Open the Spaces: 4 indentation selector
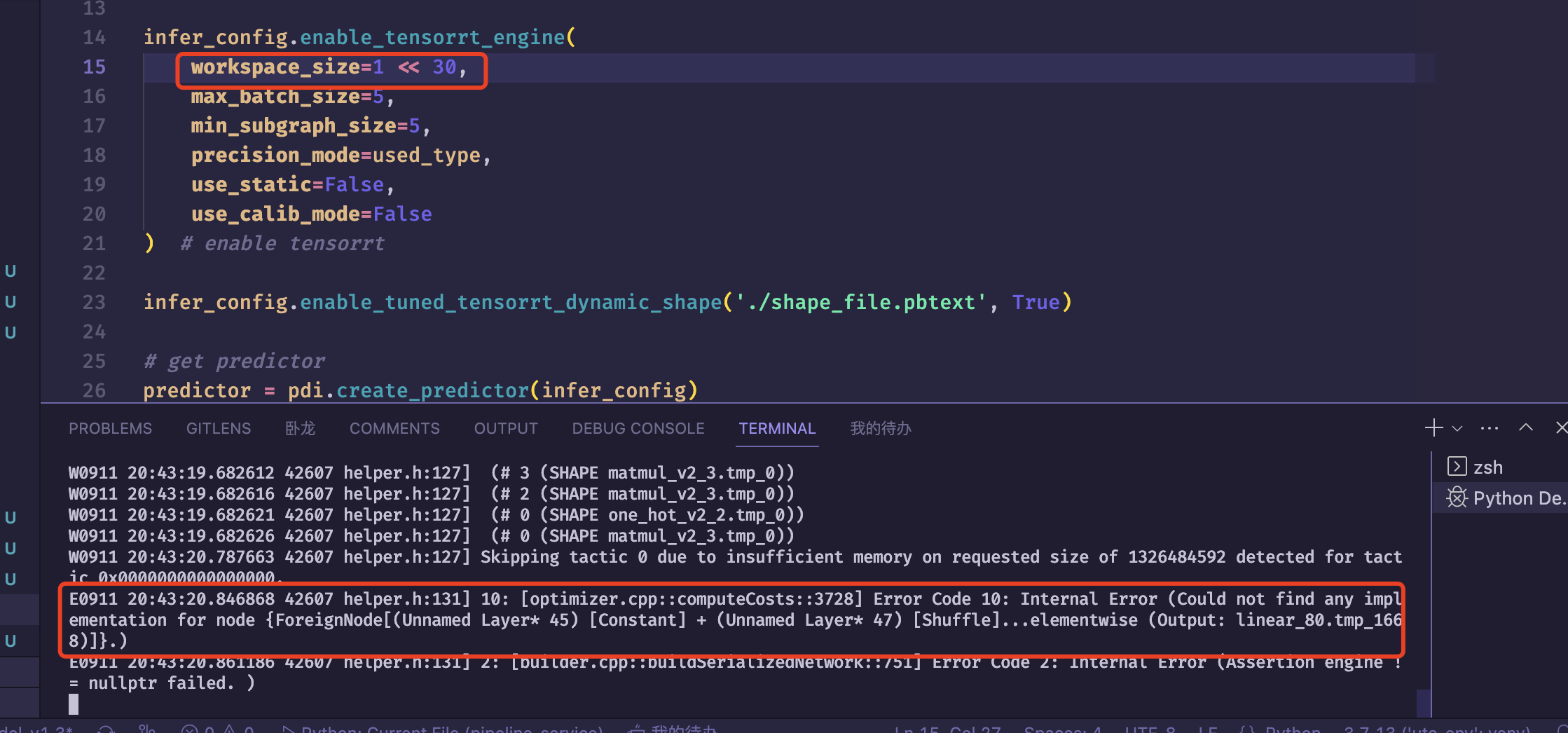This screenshot has height=733, width=1568. [x=1063, y=729]
